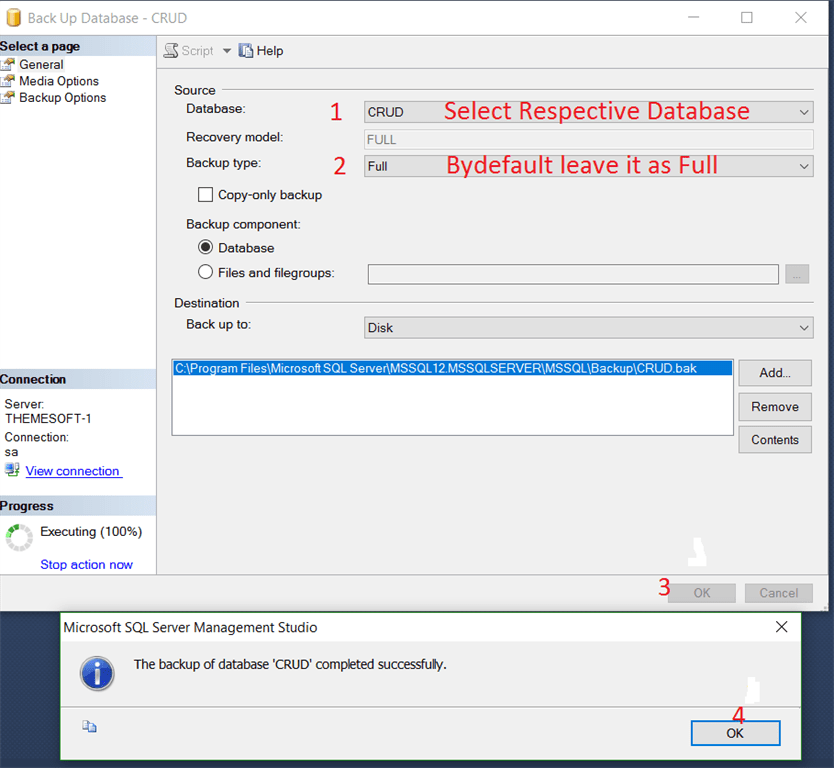Click the Select a page header
834x768 pixels.
point(78,46)
